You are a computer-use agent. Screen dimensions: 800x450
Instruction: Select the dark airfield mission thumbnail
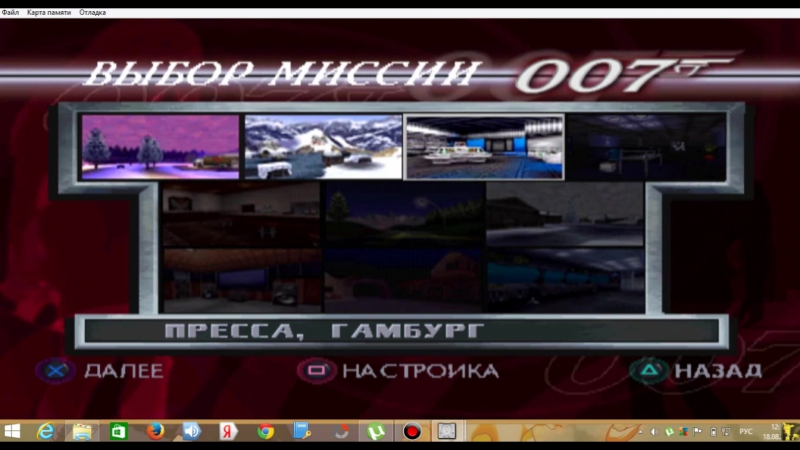point(565,215)
